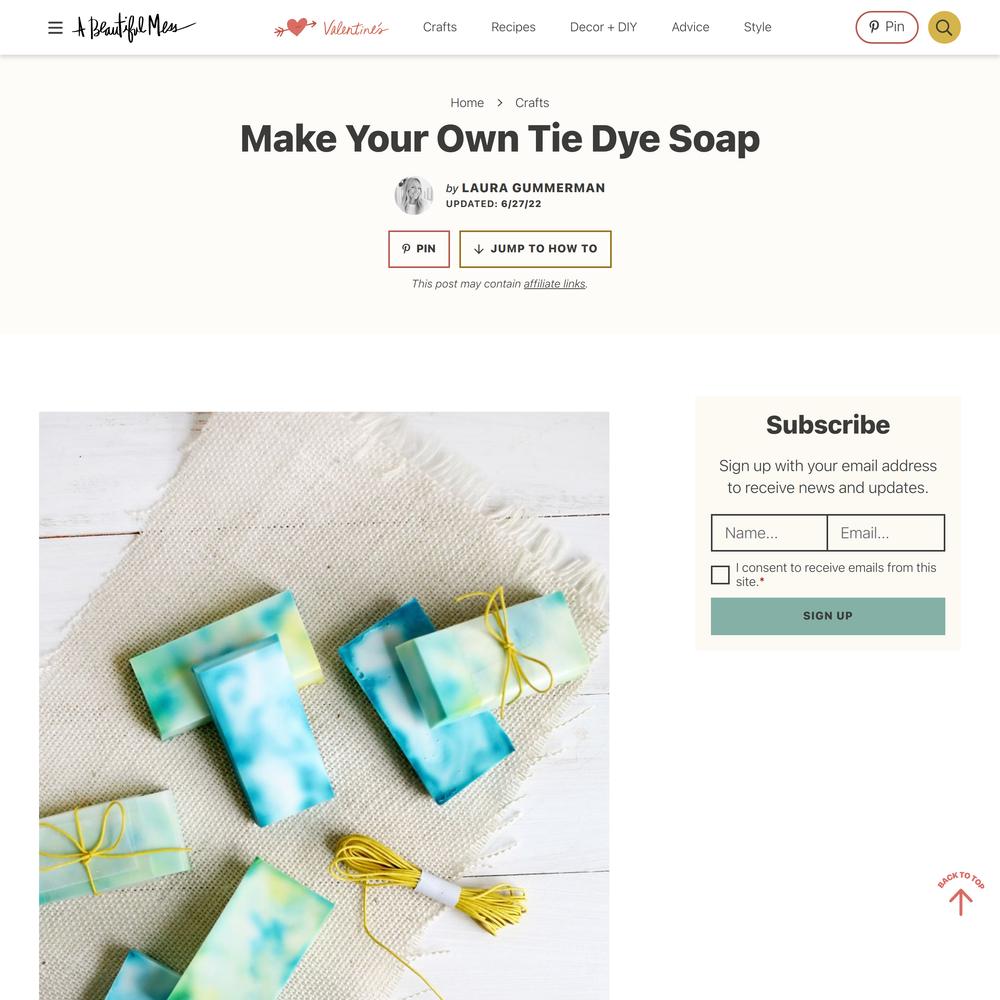The image size is (1000, 1000).
Task: Click the Name input field
Action: (769, 533)
